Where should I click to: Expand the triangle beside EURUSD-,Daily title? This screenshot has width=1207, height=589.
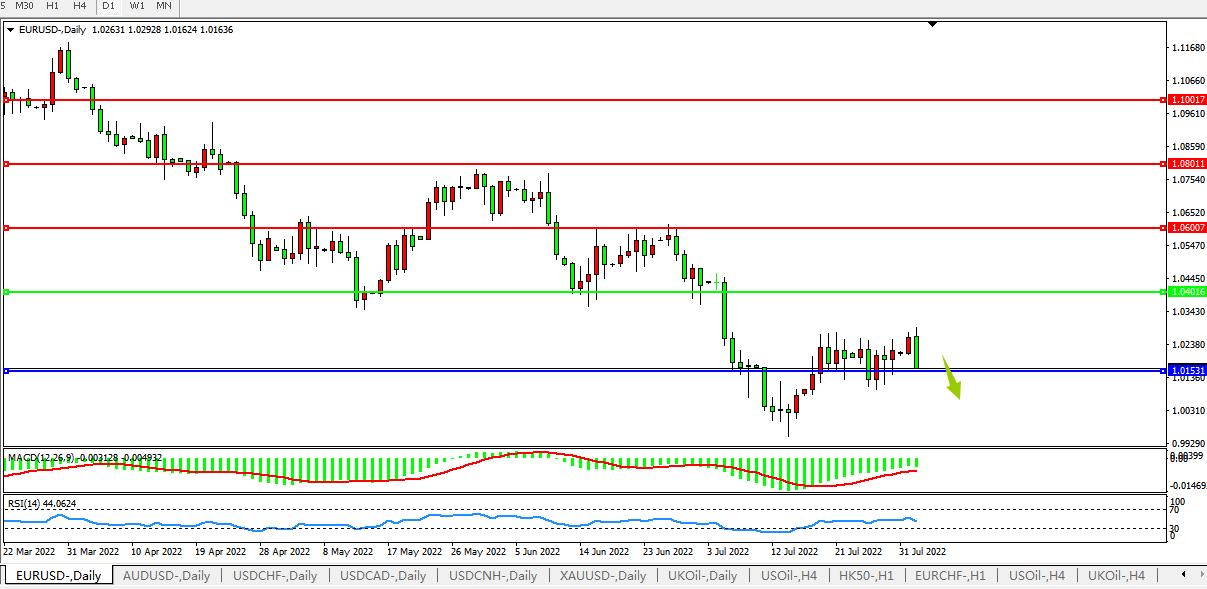10,30
